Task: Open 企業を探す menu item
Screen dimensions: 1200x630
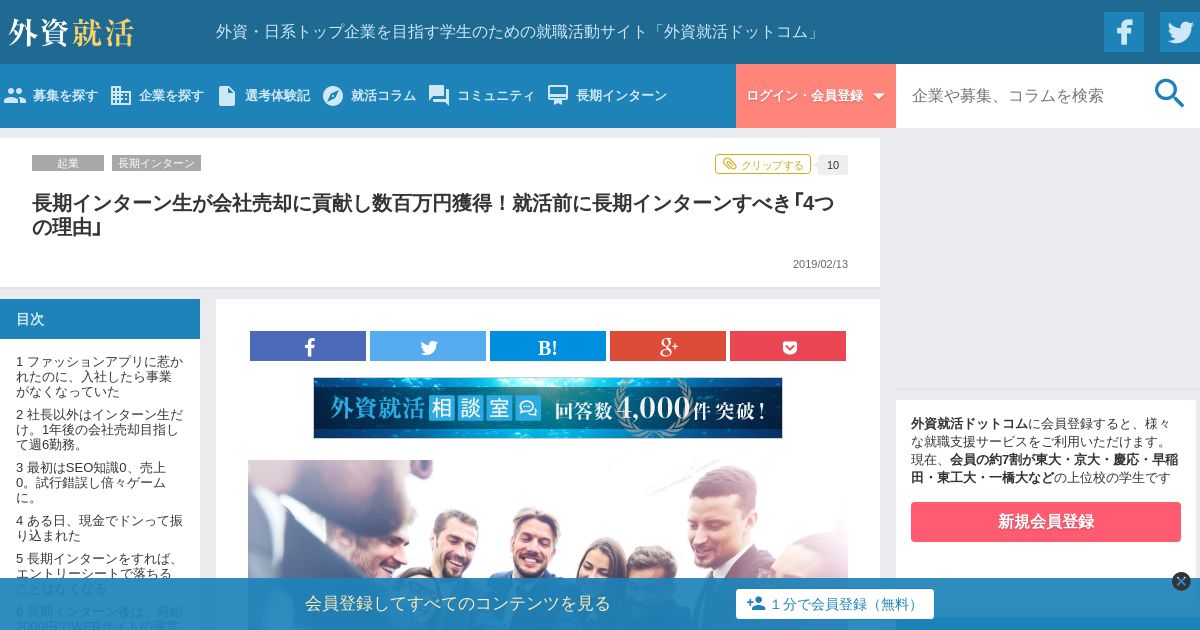Action: [x=157, y=96]
